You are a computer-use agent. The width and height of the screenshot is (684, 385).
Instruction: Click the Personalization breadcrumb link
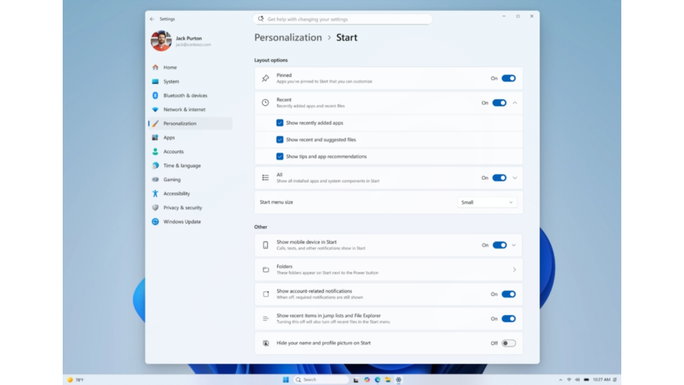288,37
